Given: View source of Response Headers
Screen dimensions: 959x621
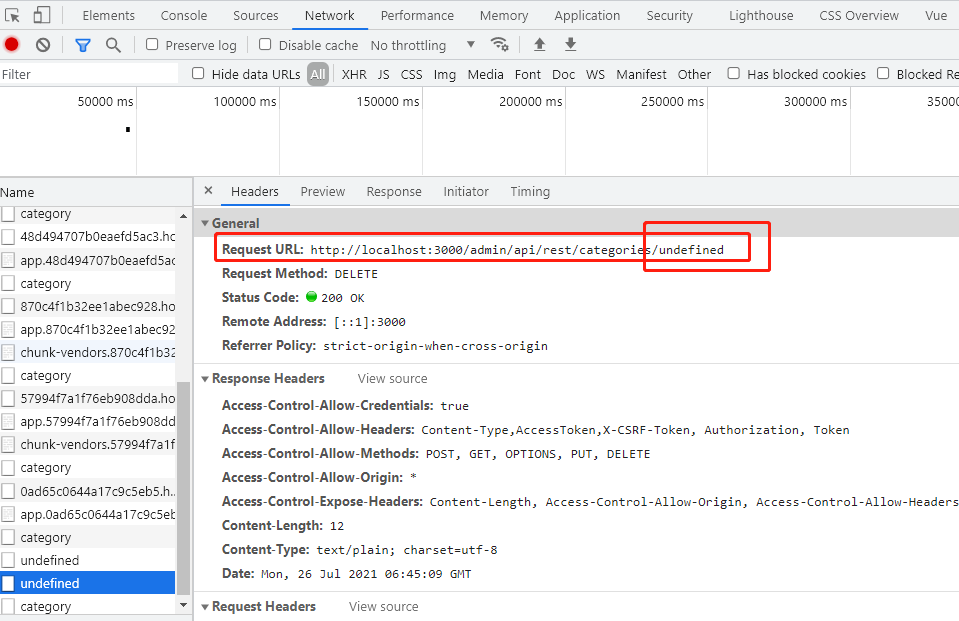Looking at the screenshot, I should pos(393,379).
